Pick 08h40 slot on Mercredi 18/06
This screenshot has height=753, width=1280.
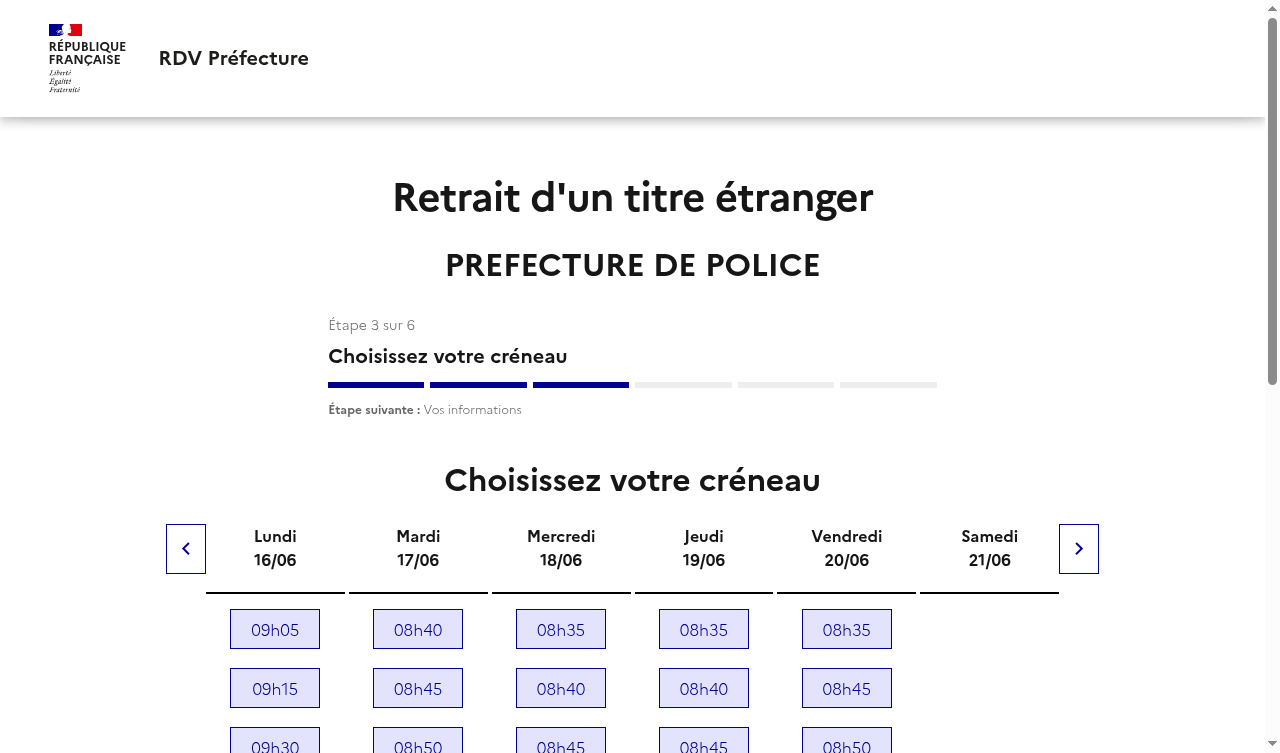click(x=561, y=688)
